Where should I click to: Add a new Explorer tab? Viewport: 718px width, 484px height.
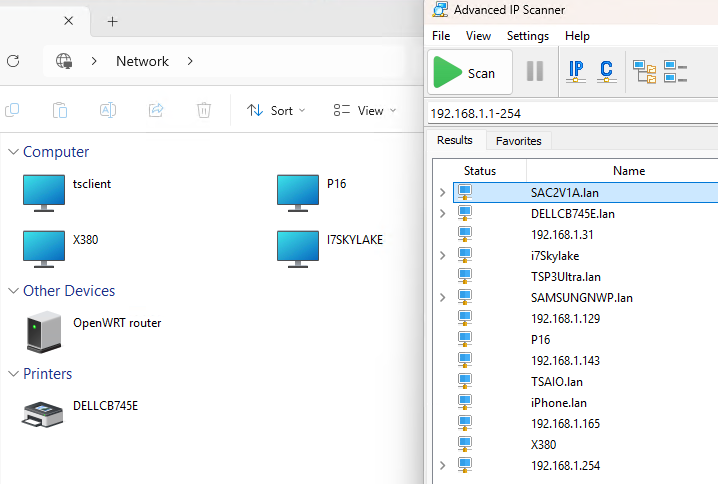113,21
